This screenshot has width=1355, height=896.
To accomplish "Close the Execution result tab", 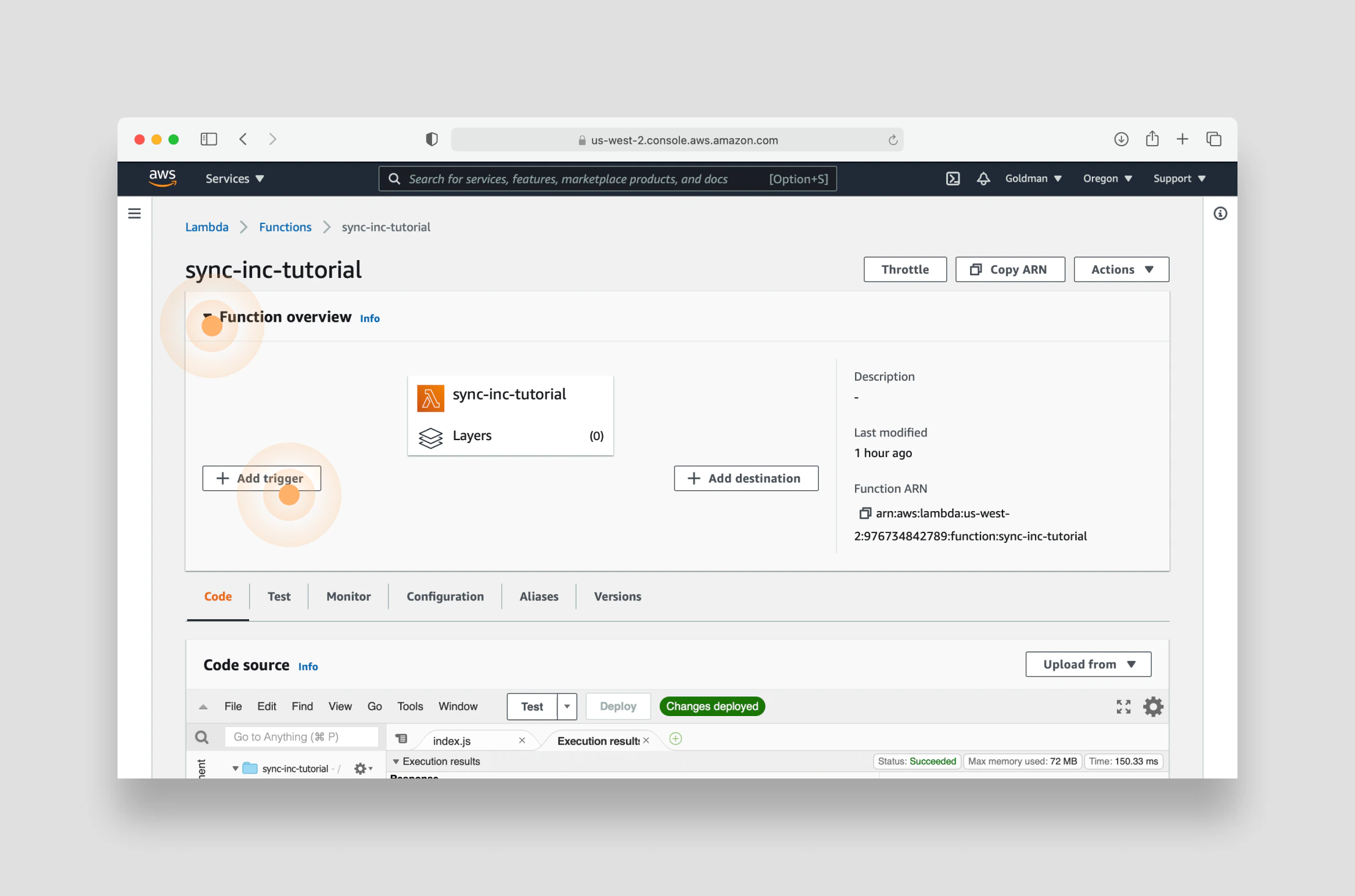I will coord(646,741).
